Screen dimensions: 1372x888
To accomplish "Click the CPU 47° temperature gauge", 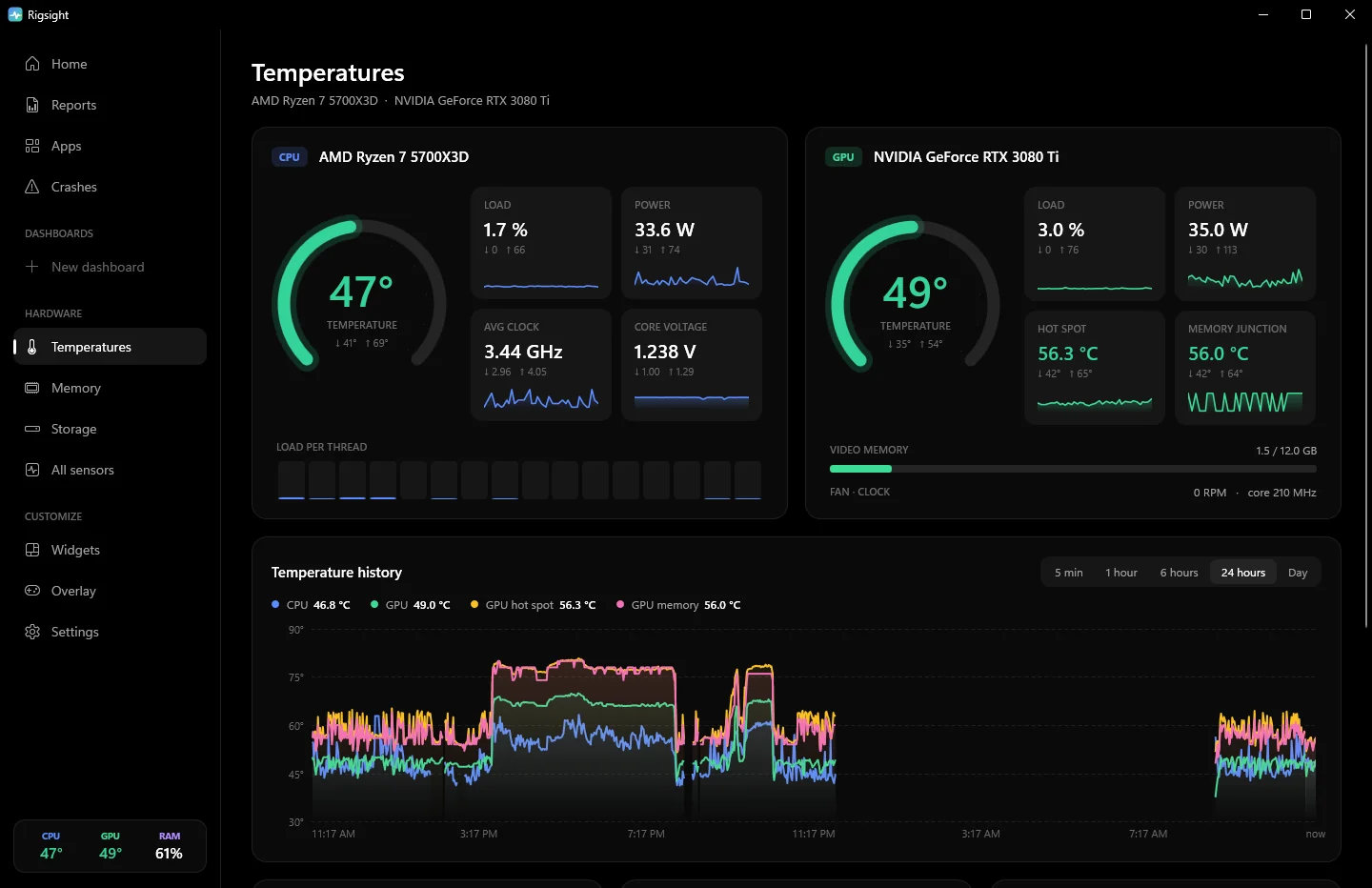I will (361, 295).
